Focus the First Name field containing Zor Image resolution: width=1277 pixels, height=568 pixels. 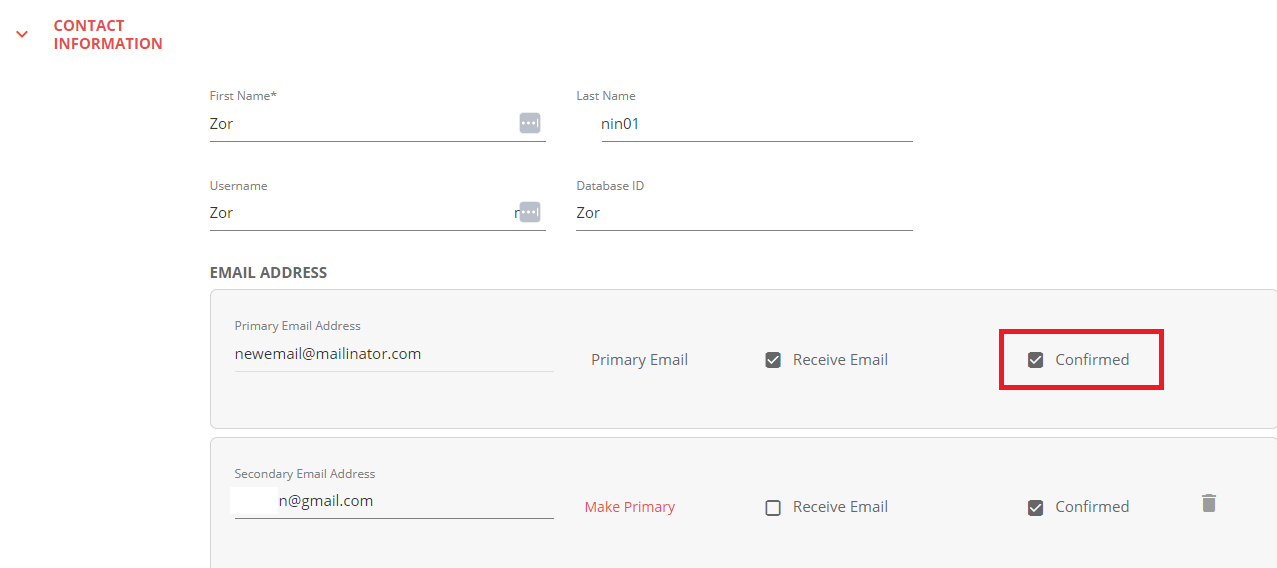[377, 124]
